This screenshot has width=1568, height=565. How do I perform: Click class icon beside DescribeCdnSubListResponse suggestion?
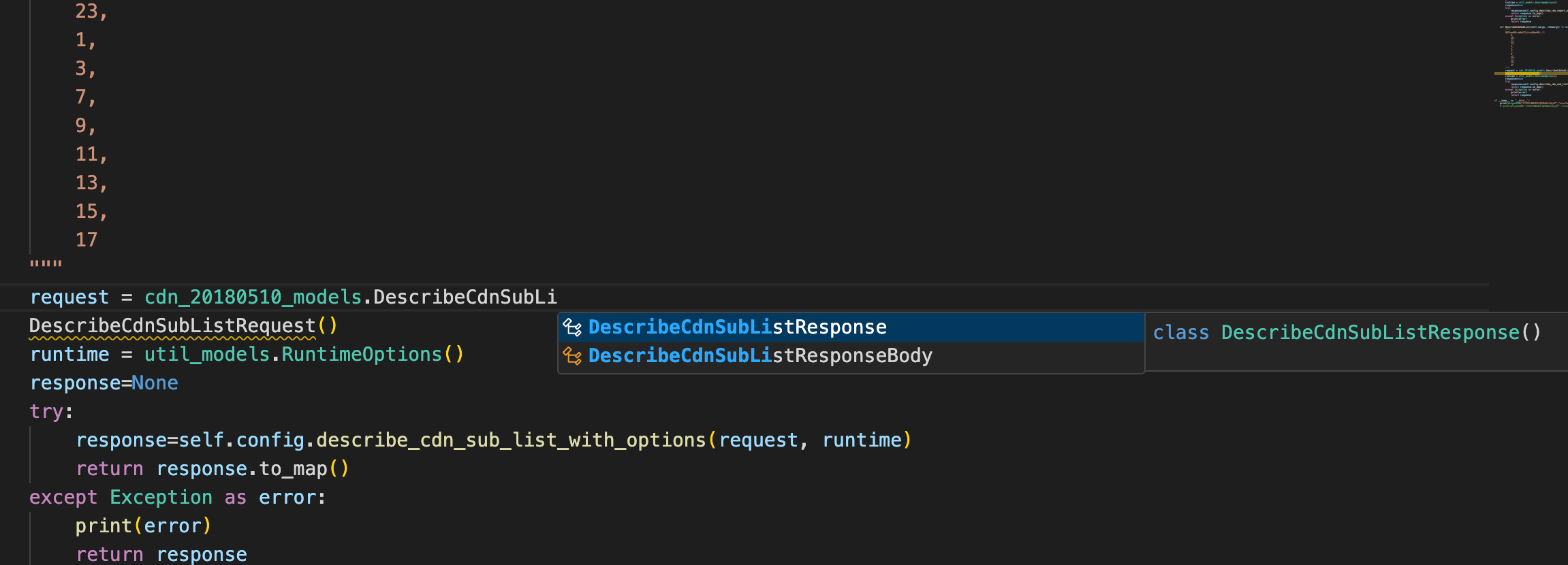point(572,327)
